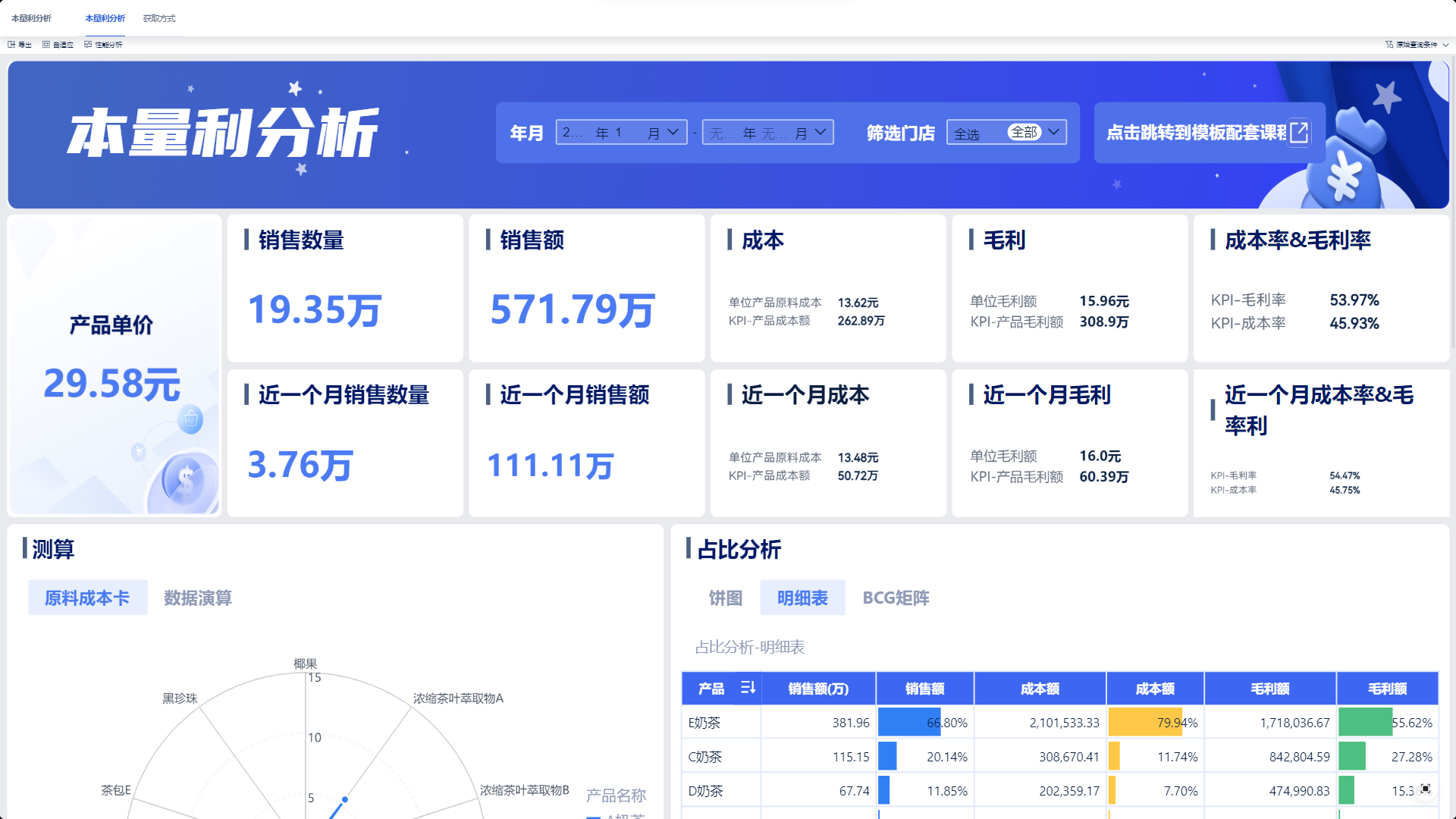Expand the end 年月 date dropdown
The image size is (1456, 819).
tap(820, 132)
